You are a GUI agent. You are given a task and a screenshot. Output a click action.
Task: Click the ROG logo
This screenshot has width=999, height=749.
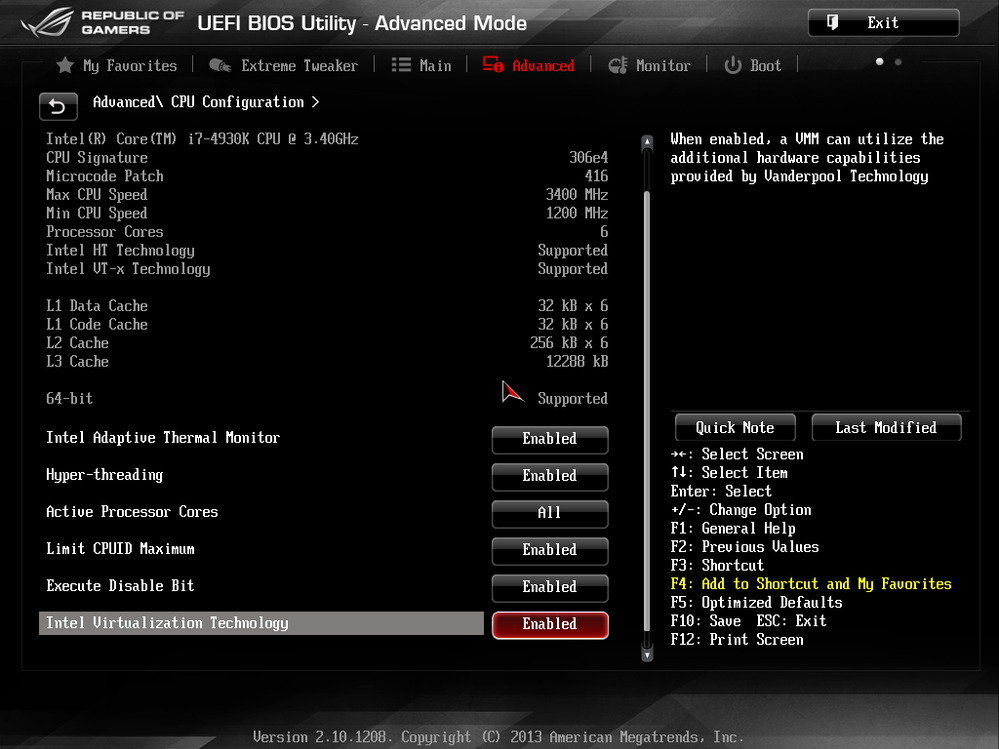pyautogui.click(x=48, y=23)
